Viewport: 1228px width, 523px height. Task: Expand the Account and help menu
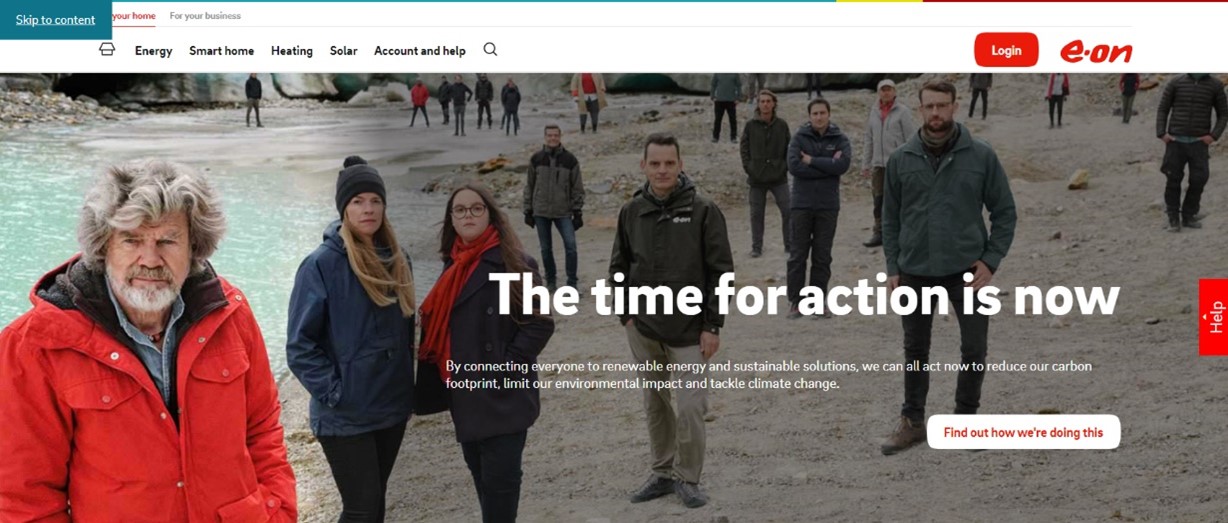point(420,51)
